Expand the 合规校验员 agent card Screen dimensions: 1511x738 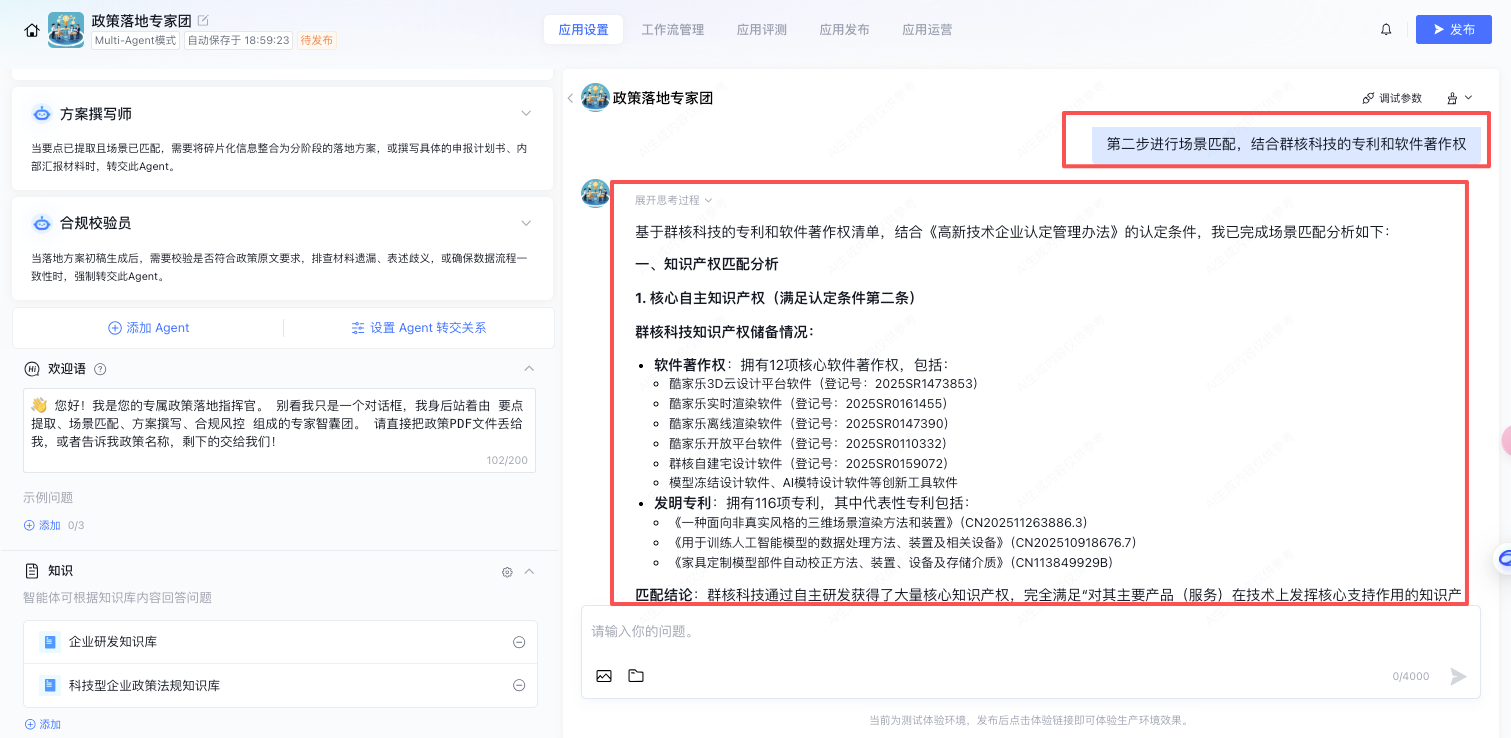pyautogui.click(x=526, y=222)
